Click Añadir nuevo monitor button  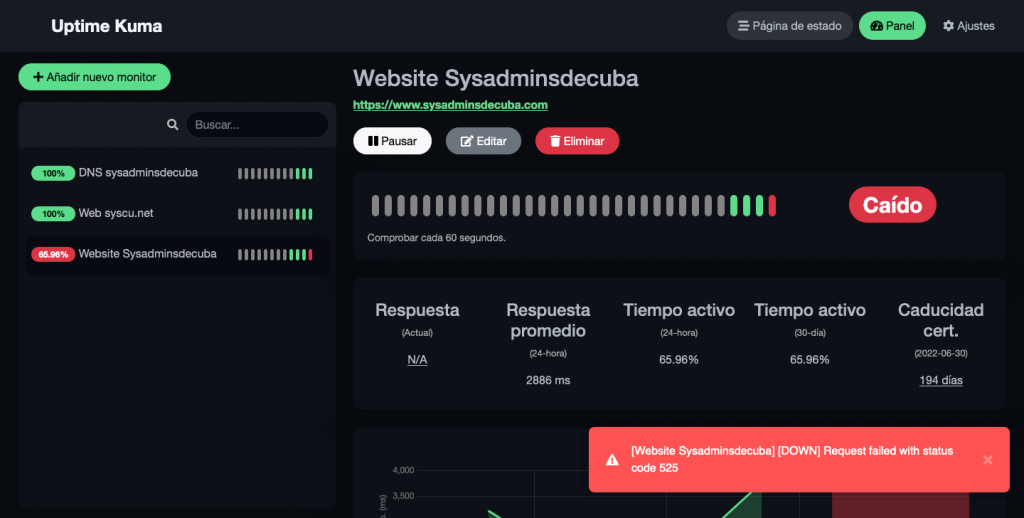click(95, 77)
